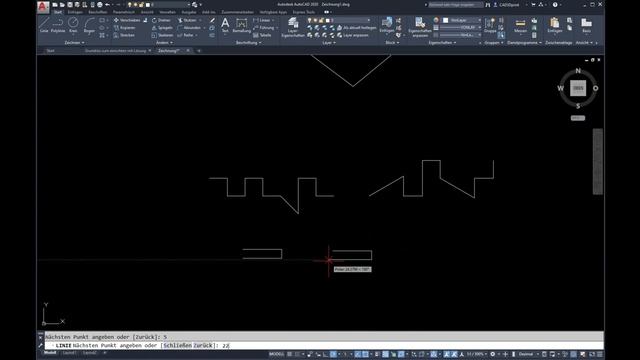
Task: Switch to the Layout1 tab
Action: tap(69, 353)
